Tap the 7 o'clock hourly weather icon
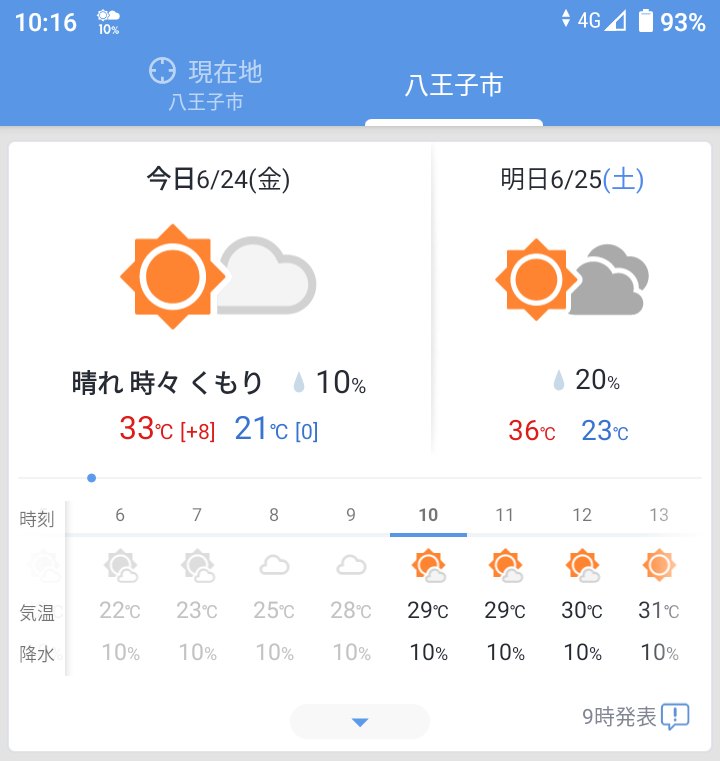Screen dimensions: 720x761 point(197,567)
